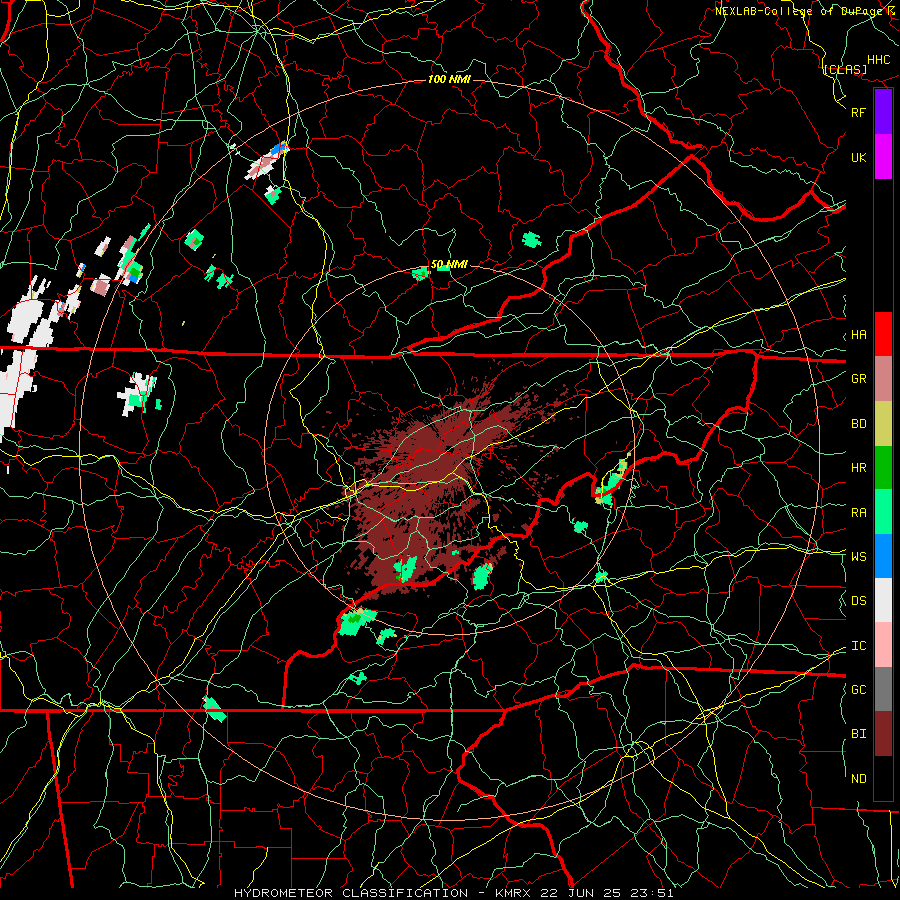900x900 pixels.
Task: Click the brown BI legend swatch
Action: (883, 734)
